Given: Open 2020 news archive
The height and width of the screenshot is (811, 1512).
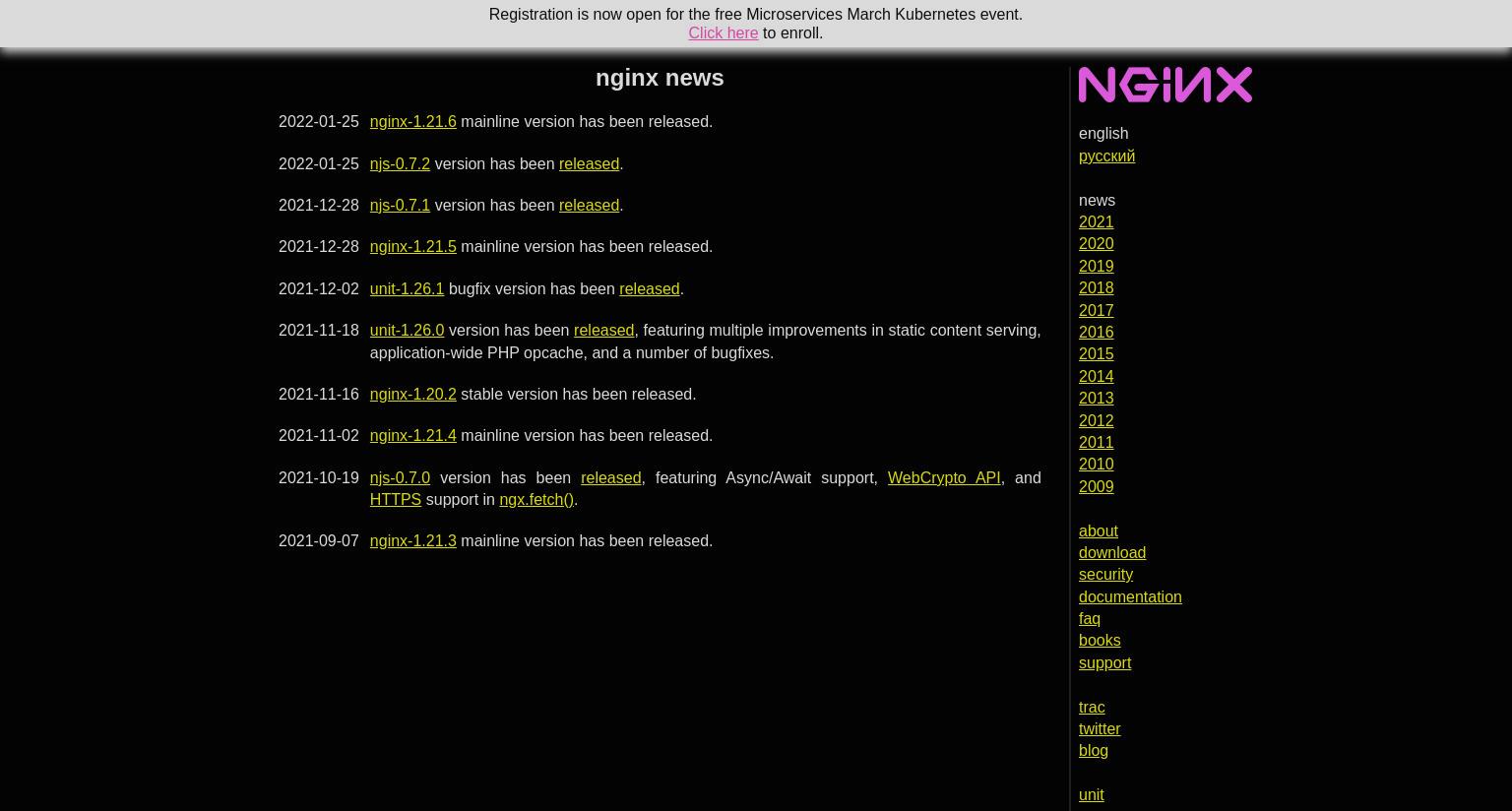Looking at the screenshot, I should (x=1096, y=243).
